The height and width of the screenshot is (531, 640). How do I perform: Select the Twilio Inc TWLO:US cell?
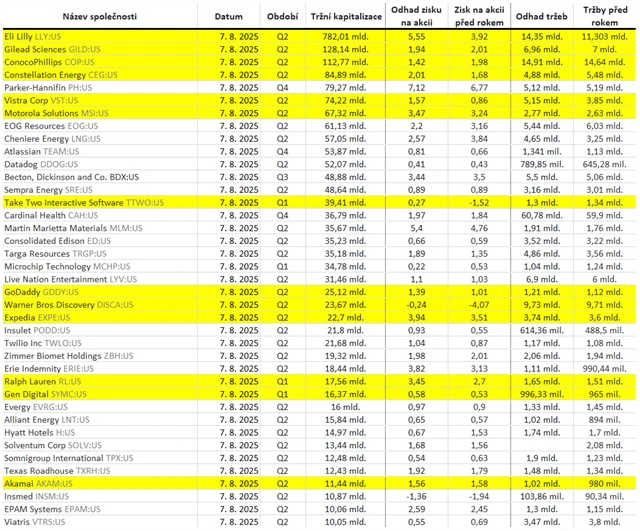pos(100,343)
